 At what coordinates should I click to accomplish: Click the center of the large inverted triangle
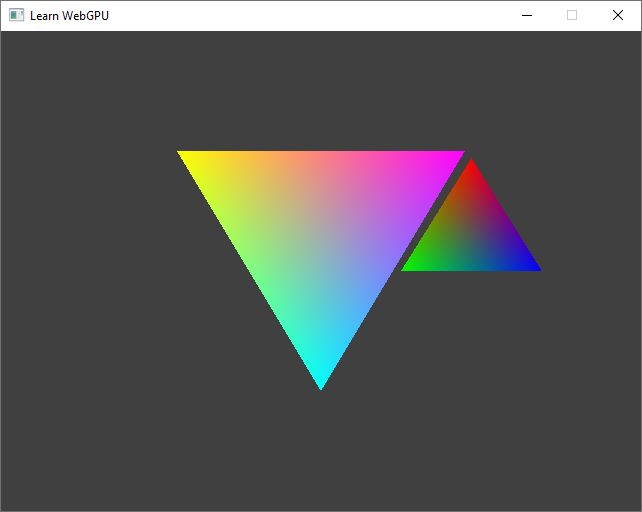[x=321, y=230]
